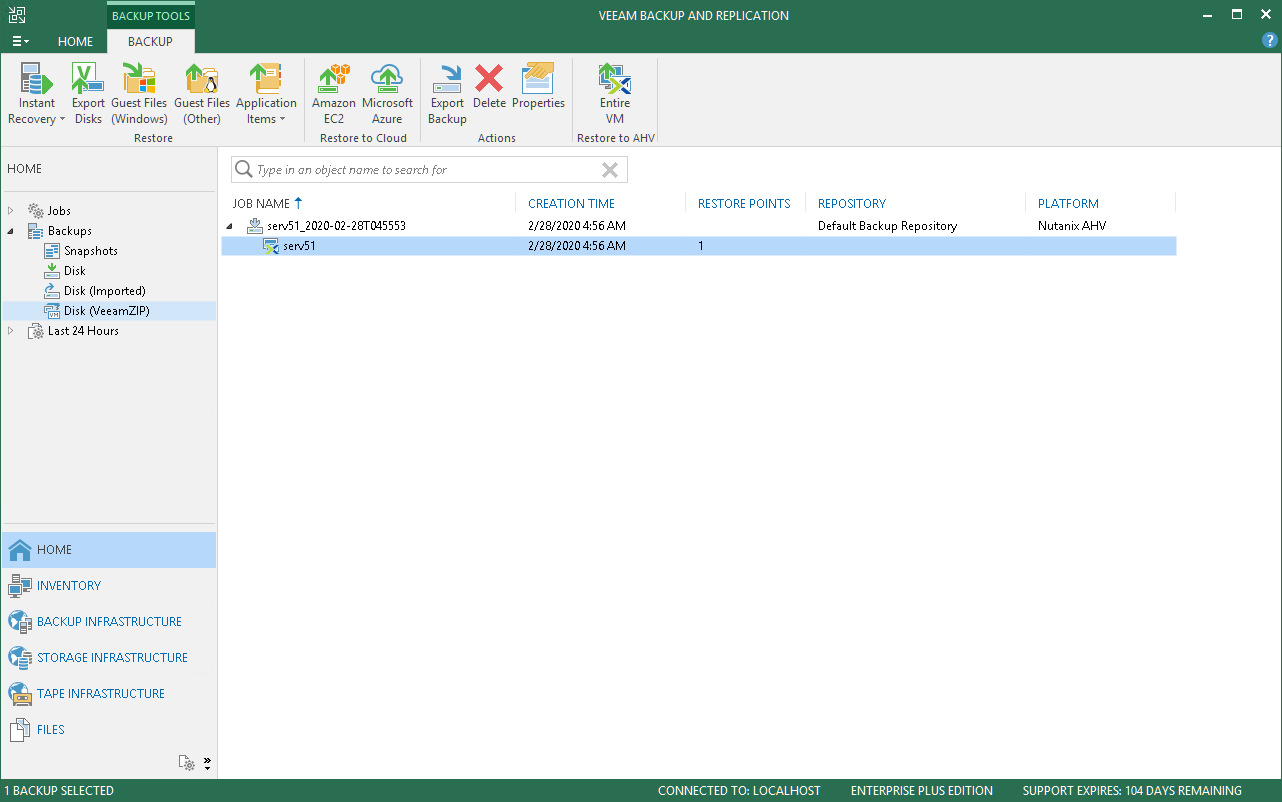Select Snapshots under Backups
The image size is (1282, 802).
pos(90,251)
